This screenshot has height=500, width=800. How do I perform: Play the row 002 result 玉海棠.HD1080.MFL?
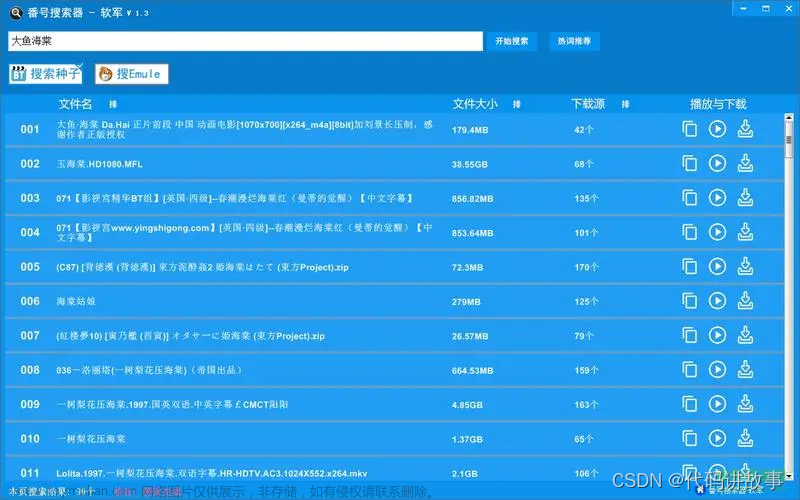[717, 163]
